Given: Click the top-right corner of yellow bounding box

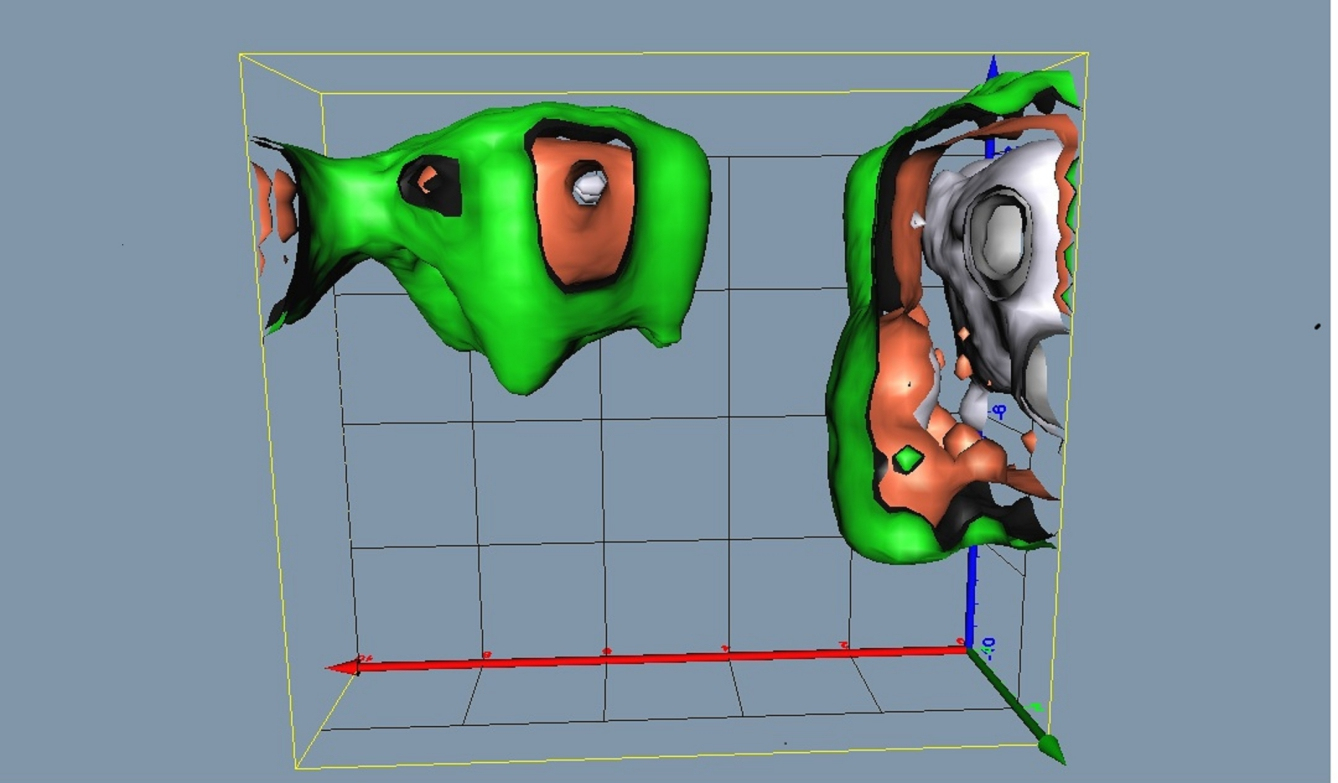Looking at the screenshot, I should [x=1087, y=53].
